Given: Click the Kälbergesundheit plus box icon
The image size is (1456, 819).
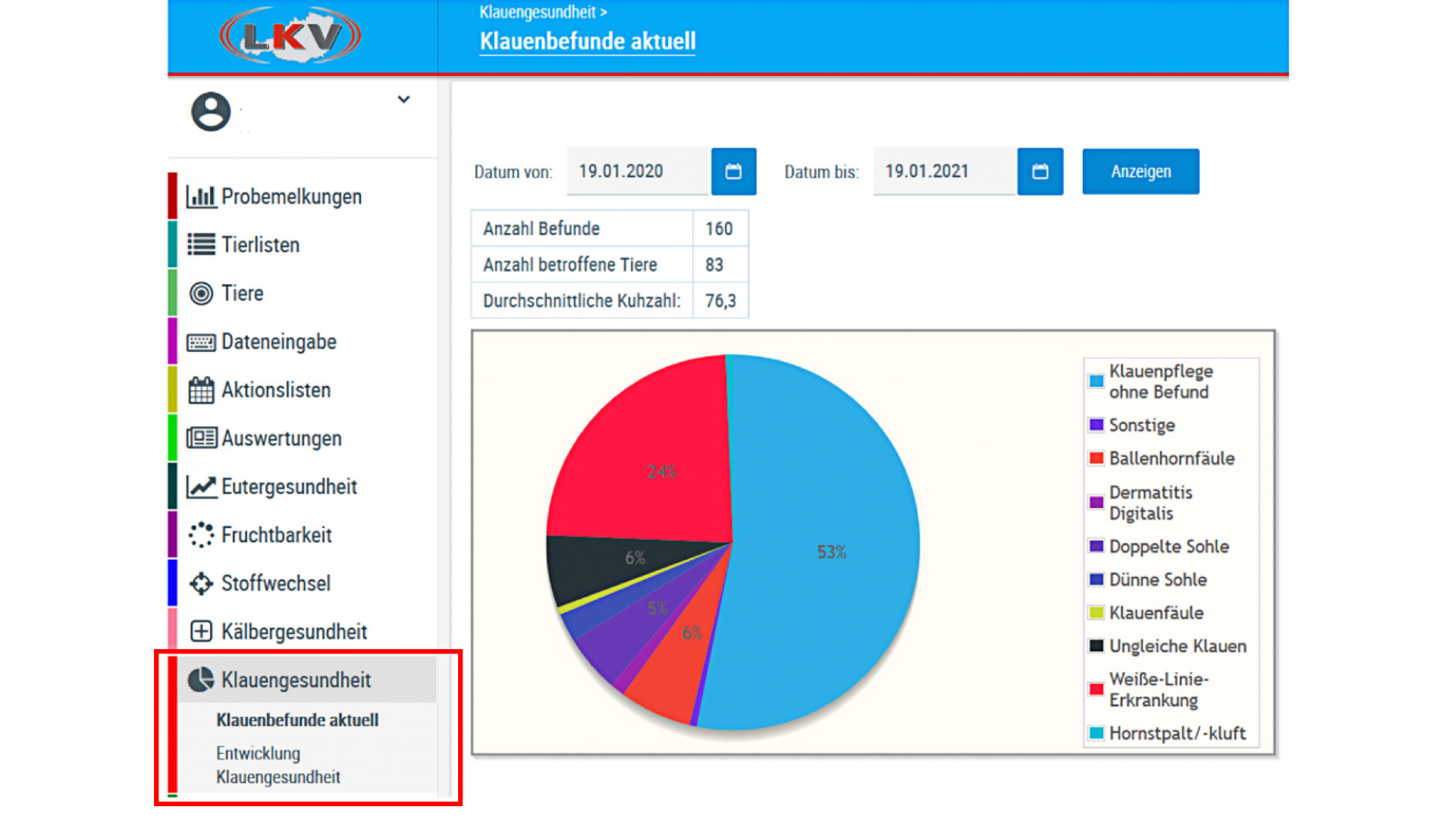Looking at the screenshot, I should pos(201,631).
